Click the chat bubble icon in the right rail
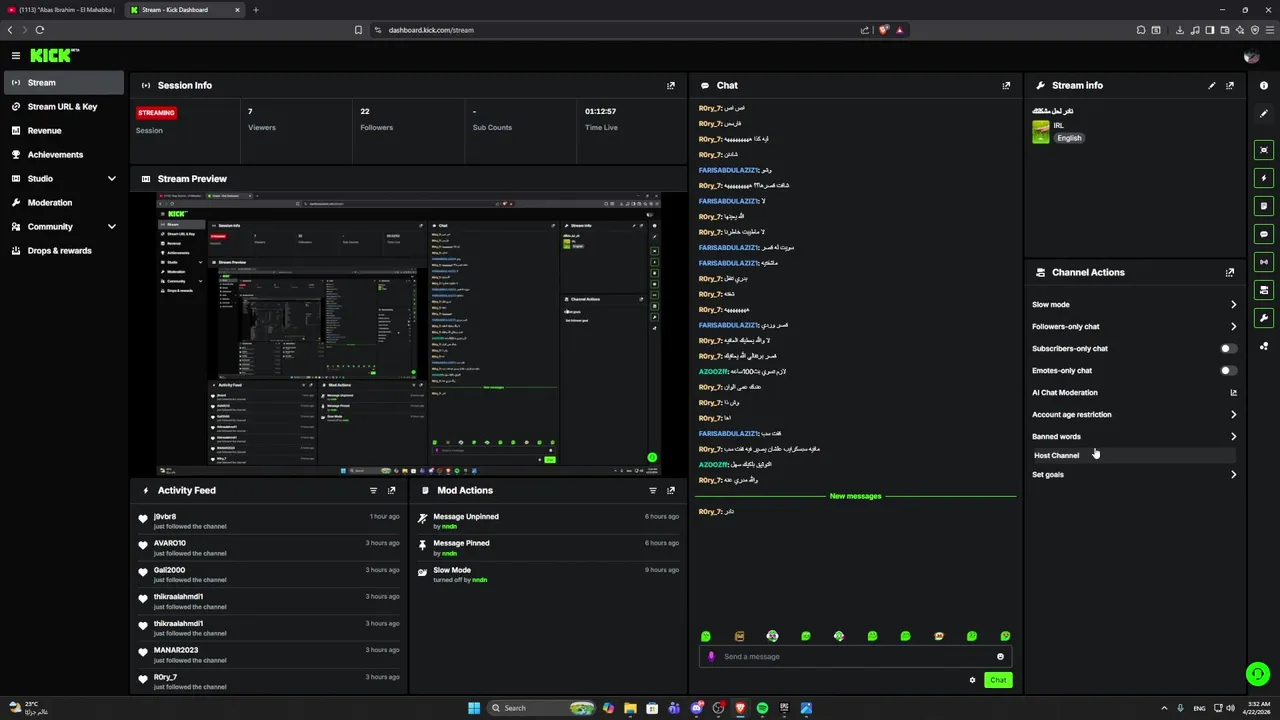The width and height of the screenshot is (1280, 720). point(1264,234)
